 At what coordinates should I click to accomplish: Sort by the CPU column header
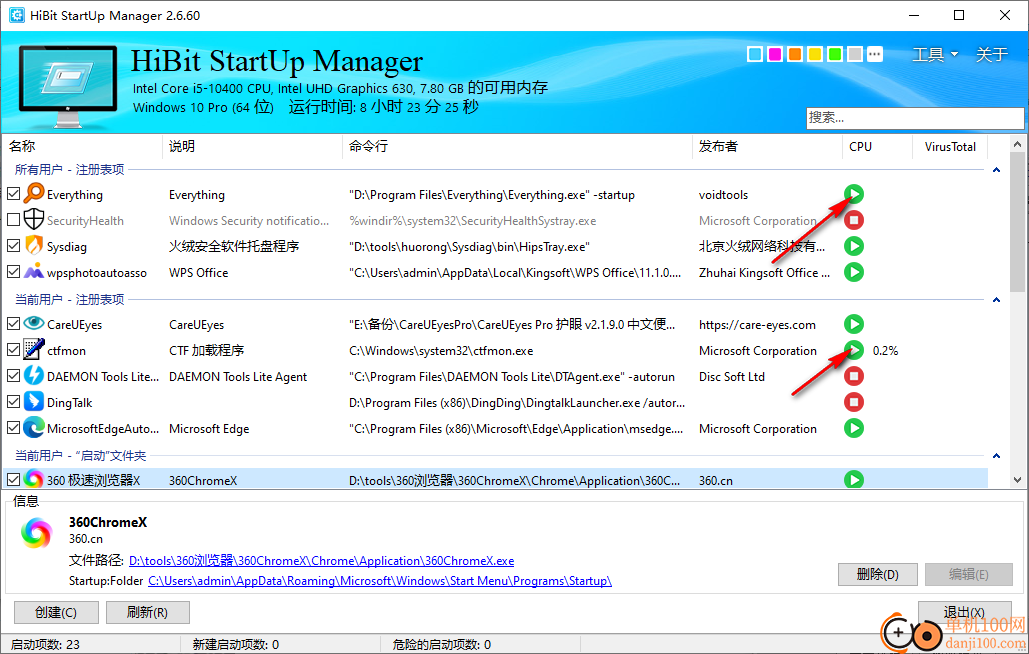(x=877, y=146)
